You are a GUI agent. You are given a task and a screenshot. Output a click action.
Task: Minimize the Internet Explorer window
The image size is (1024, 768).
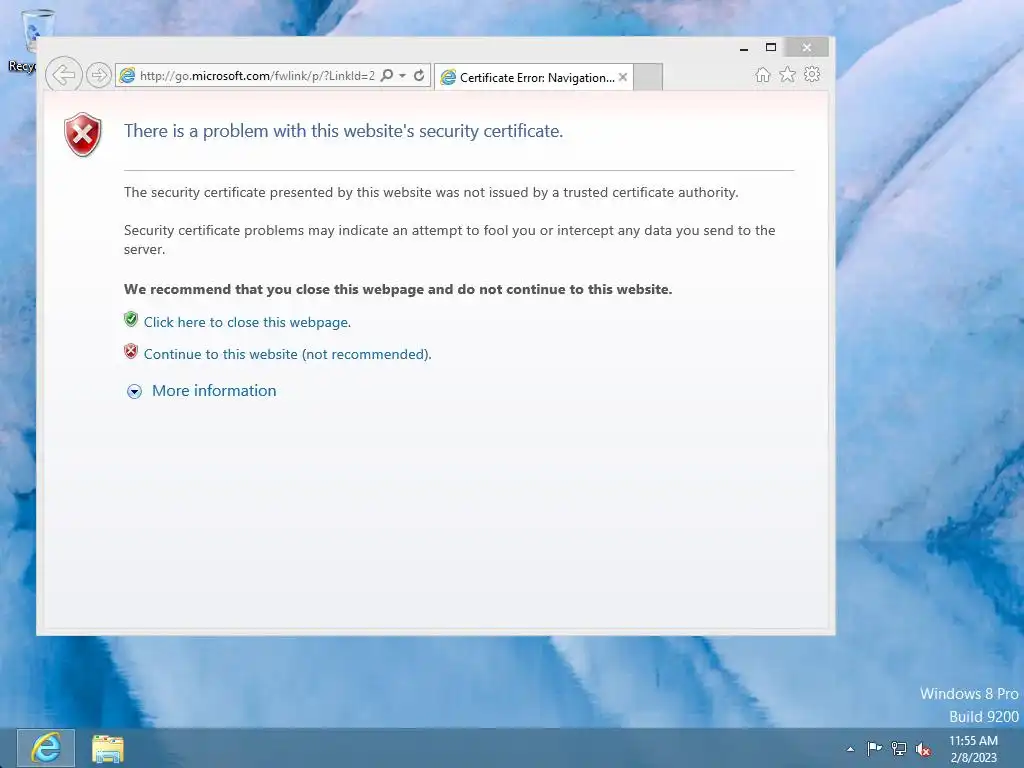tap(744, 48)
